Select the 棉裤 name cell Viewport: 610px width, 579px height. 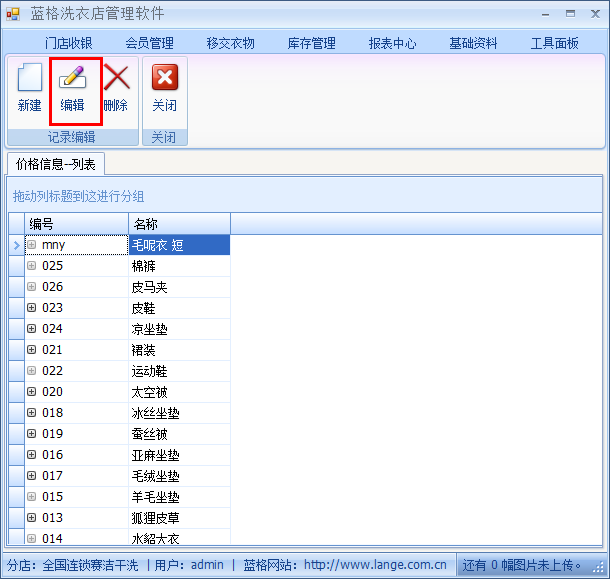pyautogui.click(x=179, y=266)
